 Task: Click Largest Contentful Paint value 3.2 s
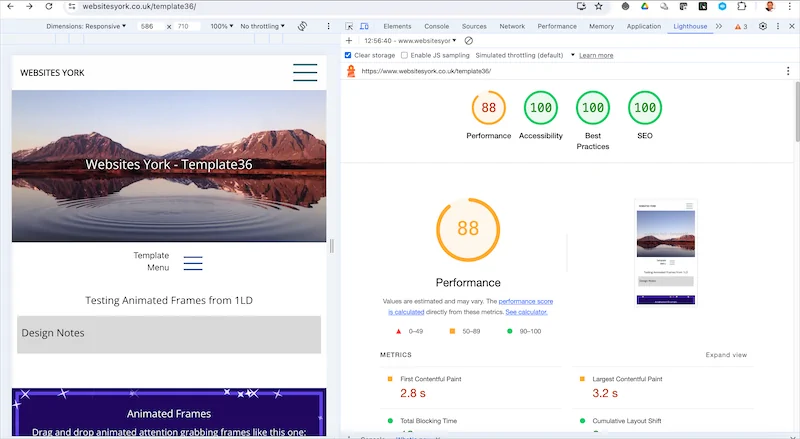[x=605, y=393]
